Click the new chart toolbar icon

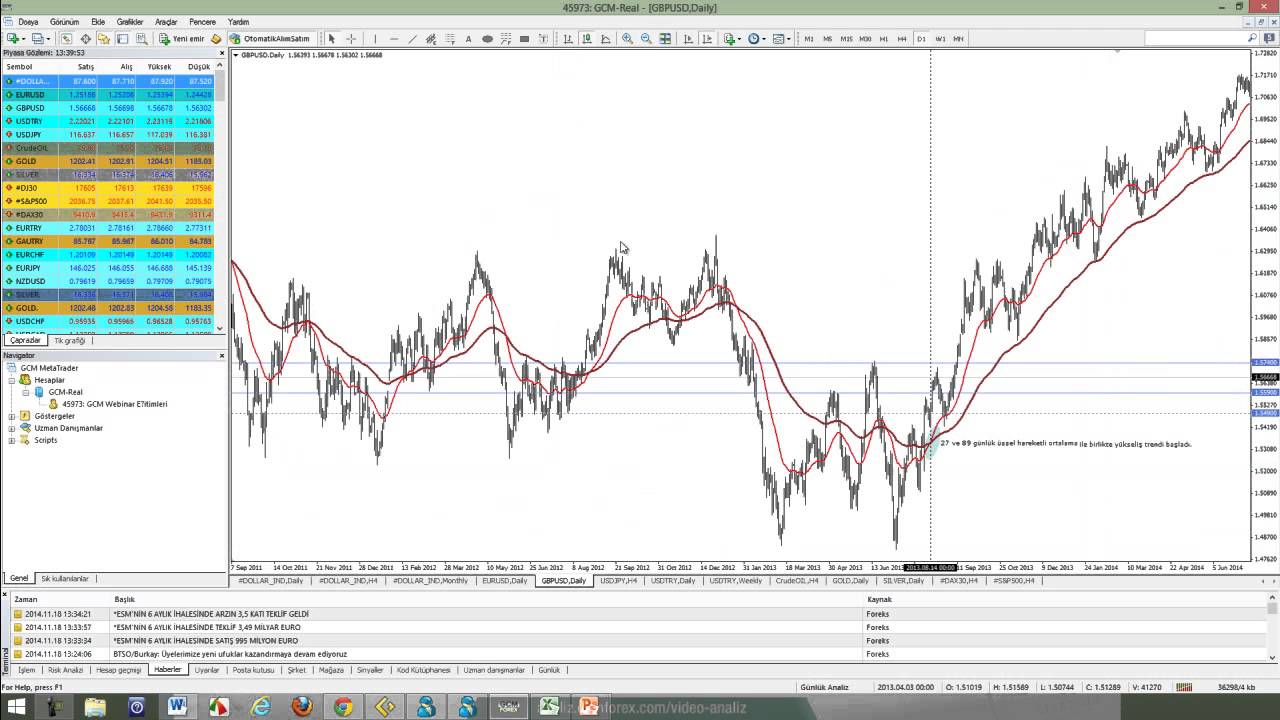(13, 39)
